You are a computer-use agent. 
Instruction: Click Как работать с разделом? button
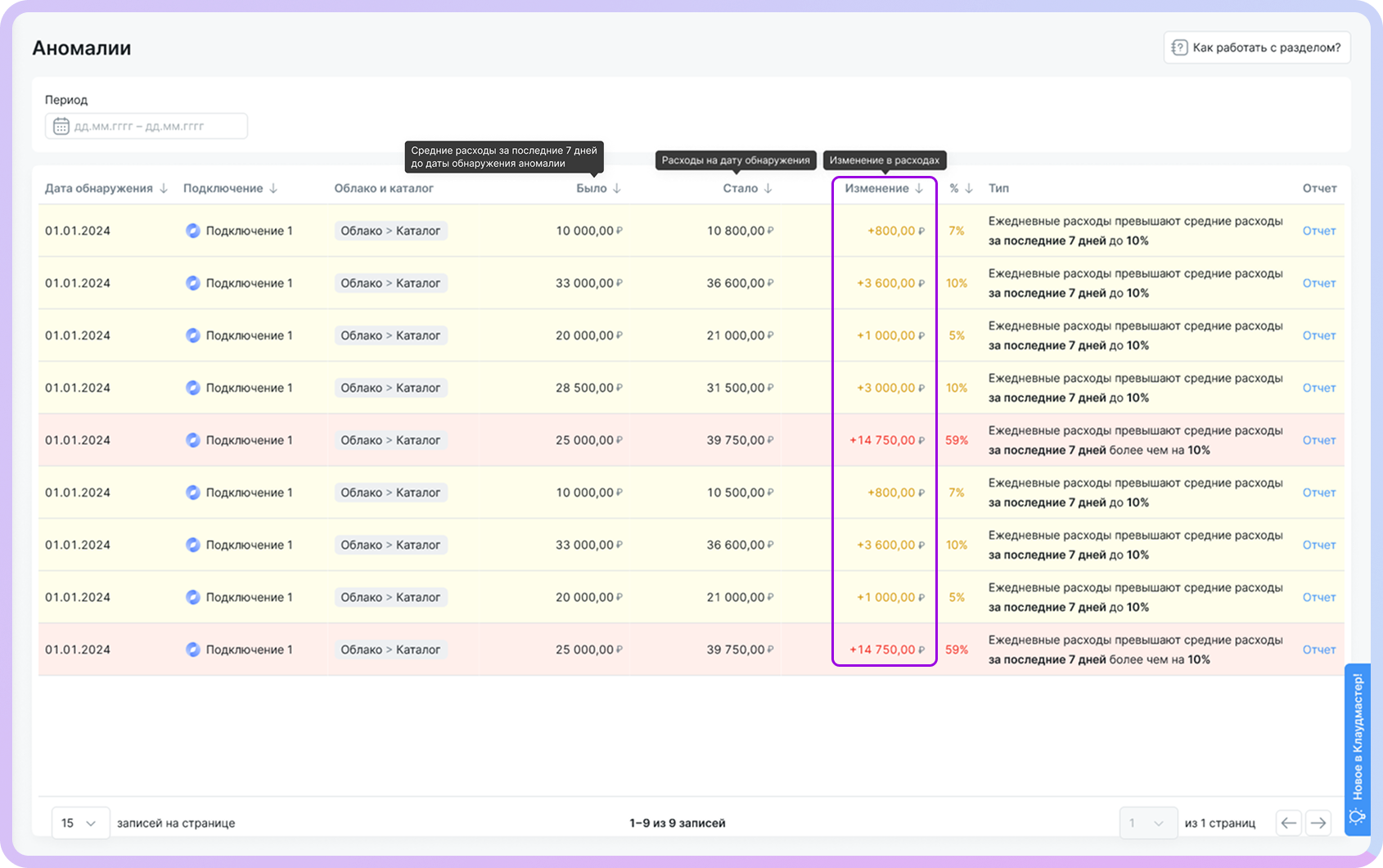(1257, 47)
